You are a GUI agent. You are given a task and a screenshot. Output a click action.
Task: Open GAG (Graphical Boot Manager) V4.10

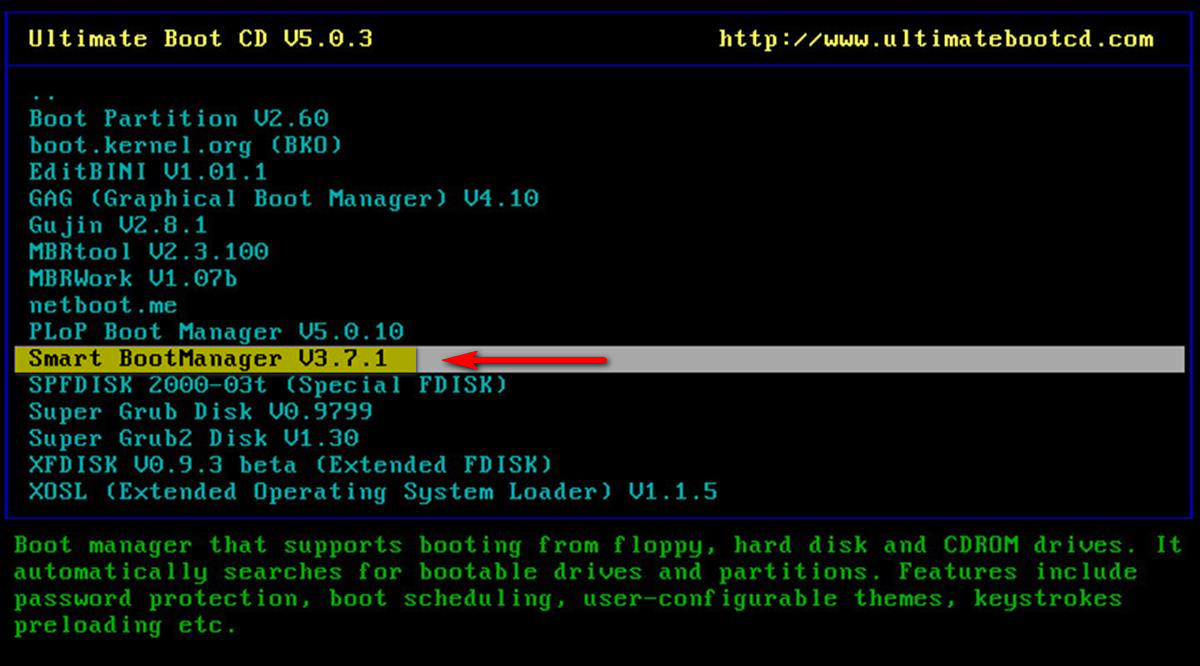click(283, 198)
